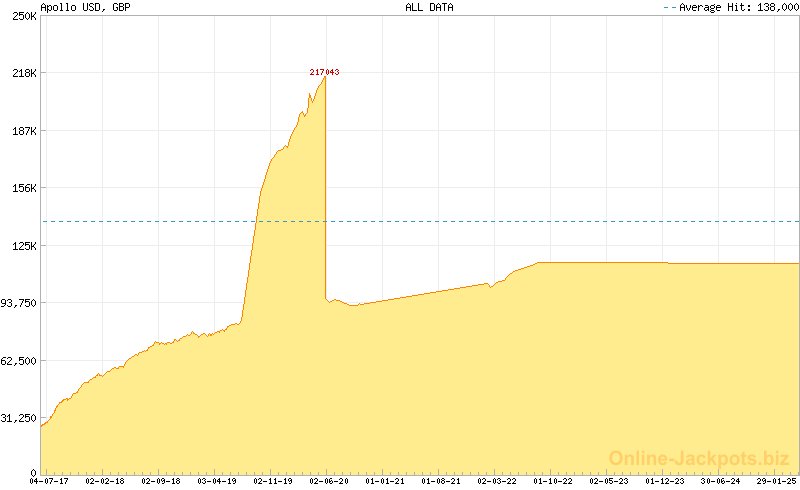Click the red 217043 peak value label
800x490 pixels.
click(x=325, y=72)
